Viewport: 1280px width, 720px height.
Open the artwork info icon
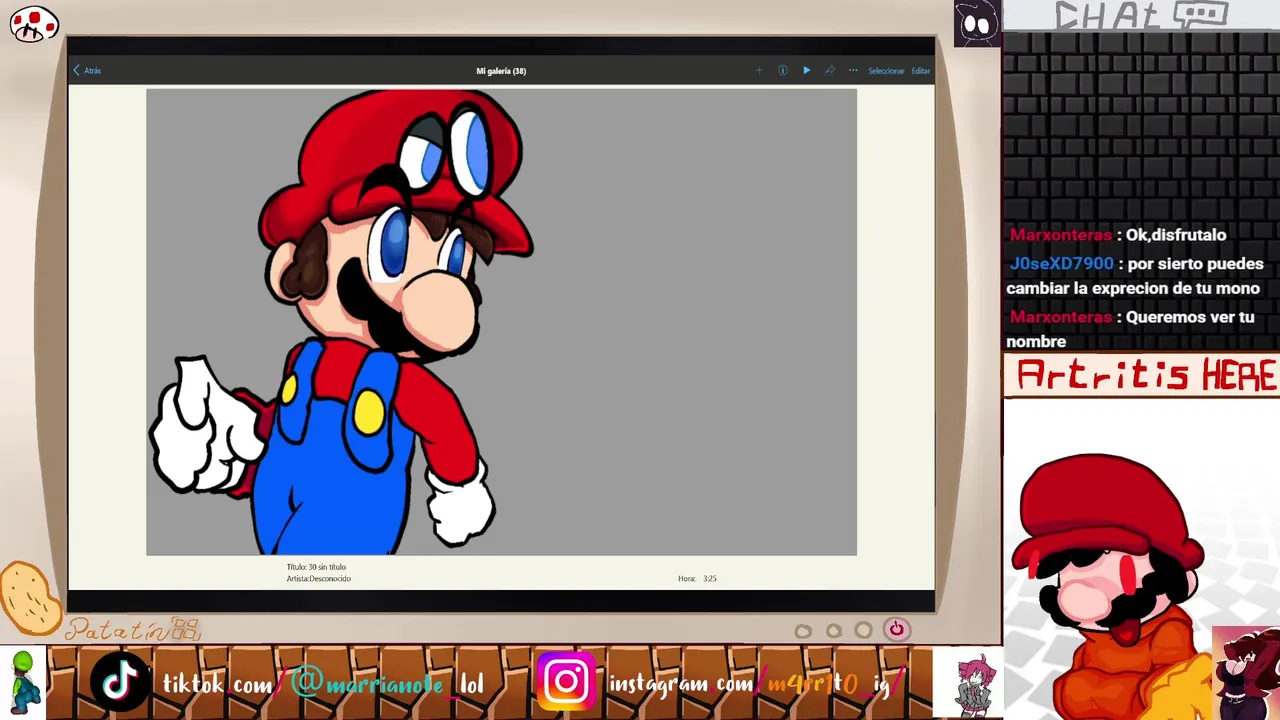(x=782, y=71)
